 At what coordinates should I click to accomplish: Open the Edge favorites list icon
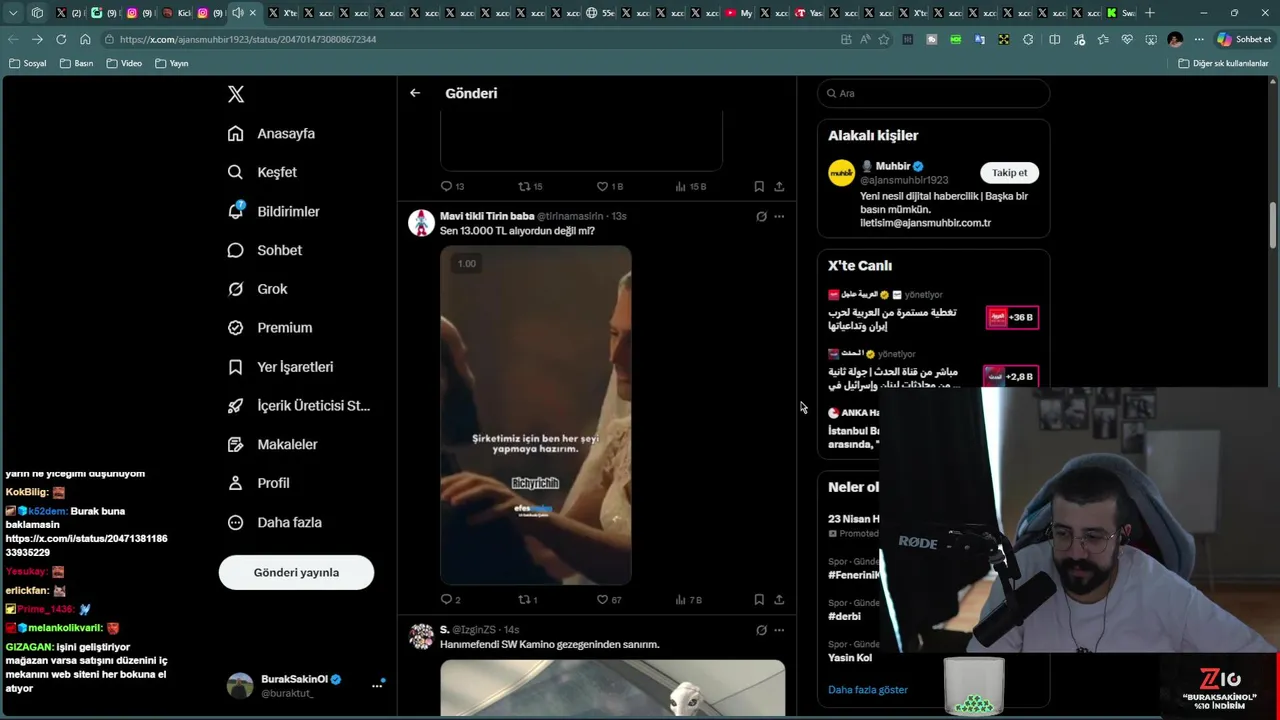tap(1103, 40)
